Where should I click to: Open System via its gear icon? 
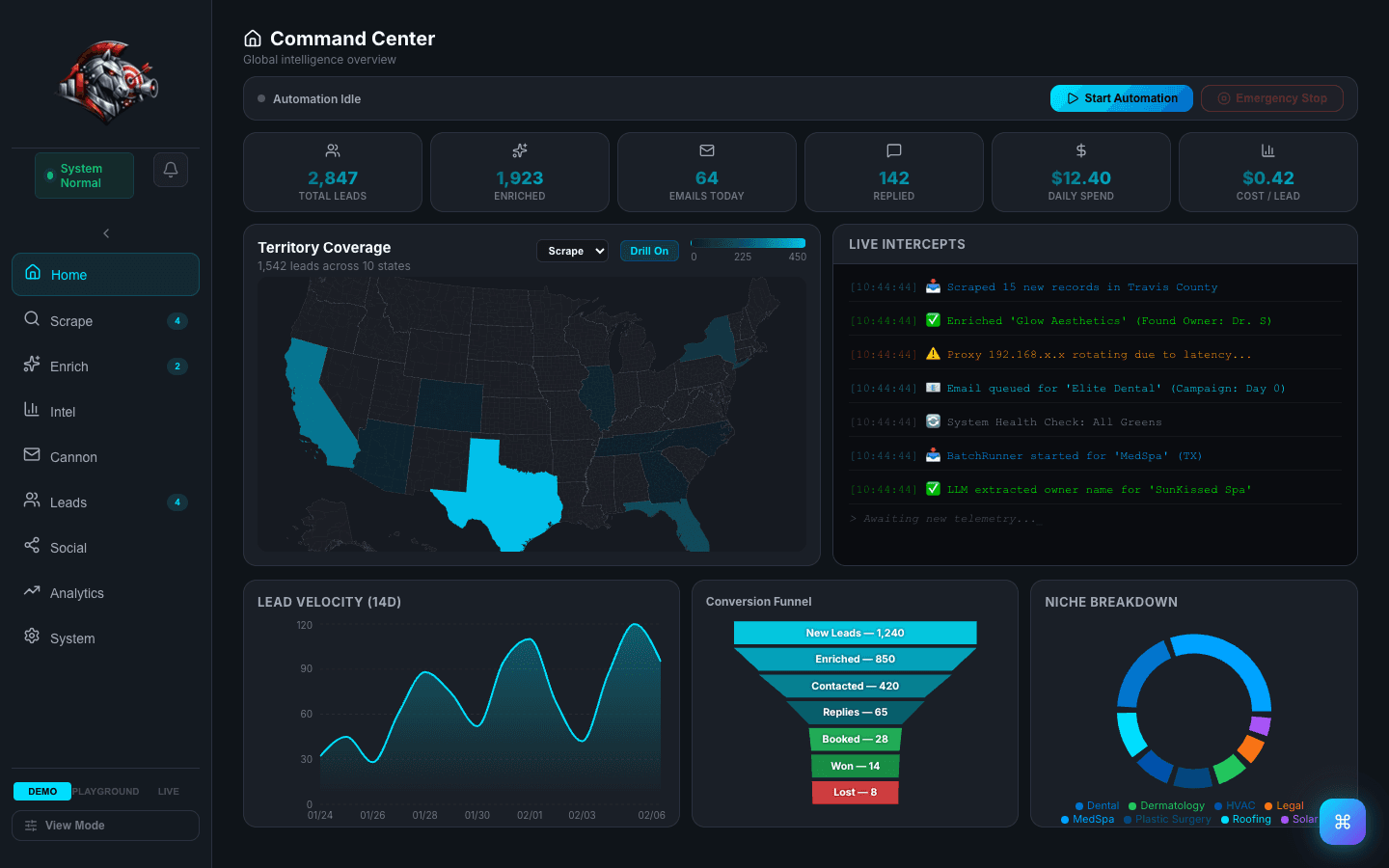click(32, 637)
